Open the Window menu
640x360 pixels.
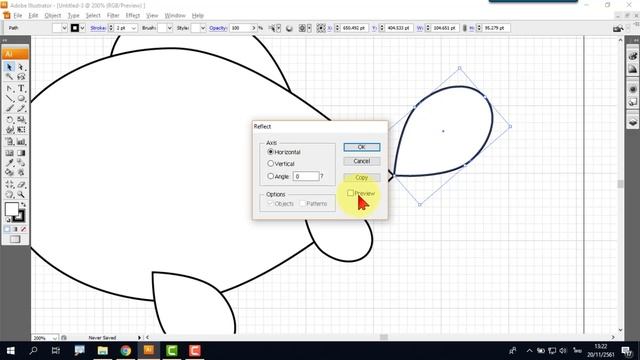tap(175, 16)
